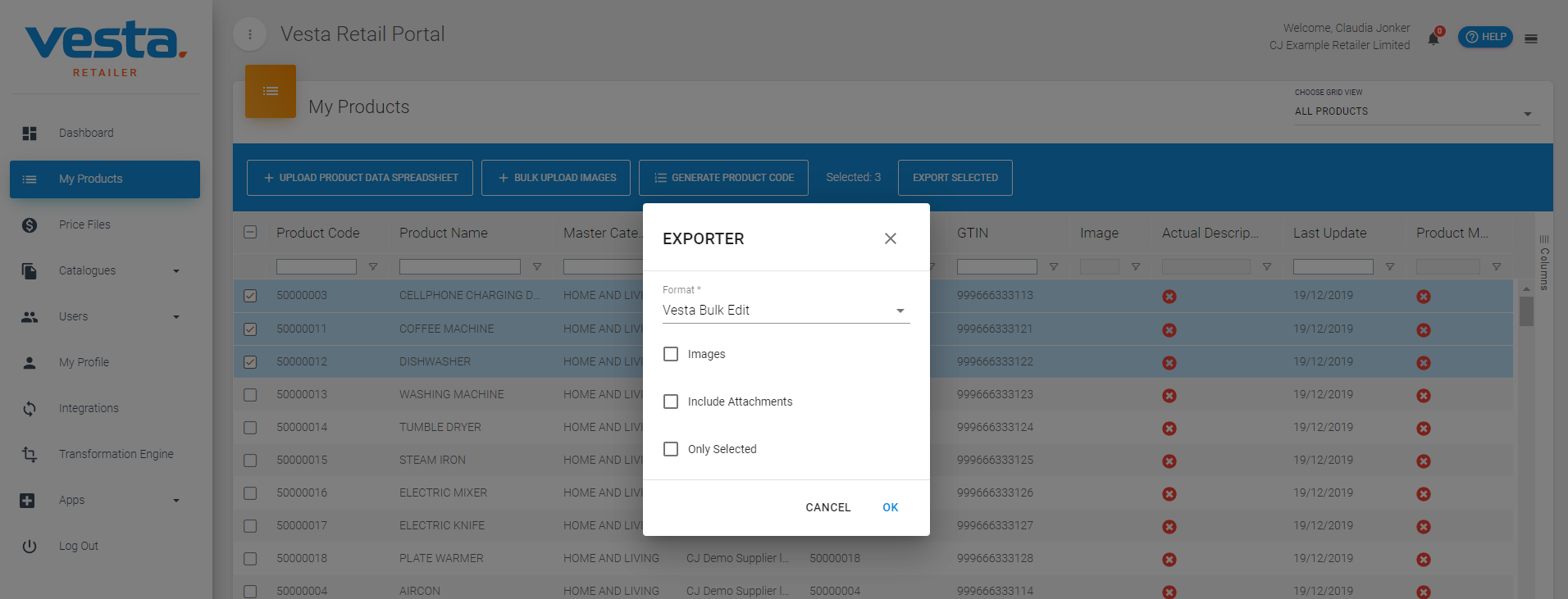
Task: Open the hamburger menu at top right
Action: click(x=1531, y=39)
